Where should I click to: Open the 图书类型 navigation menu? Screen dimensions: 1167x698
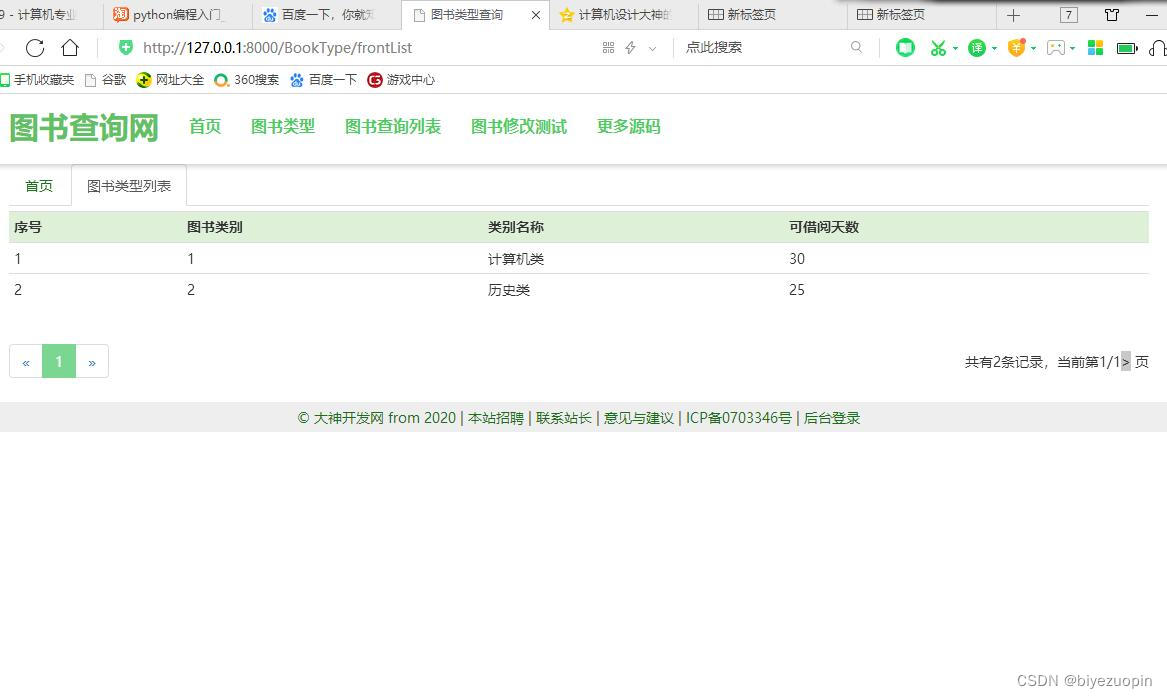point(283,126)
